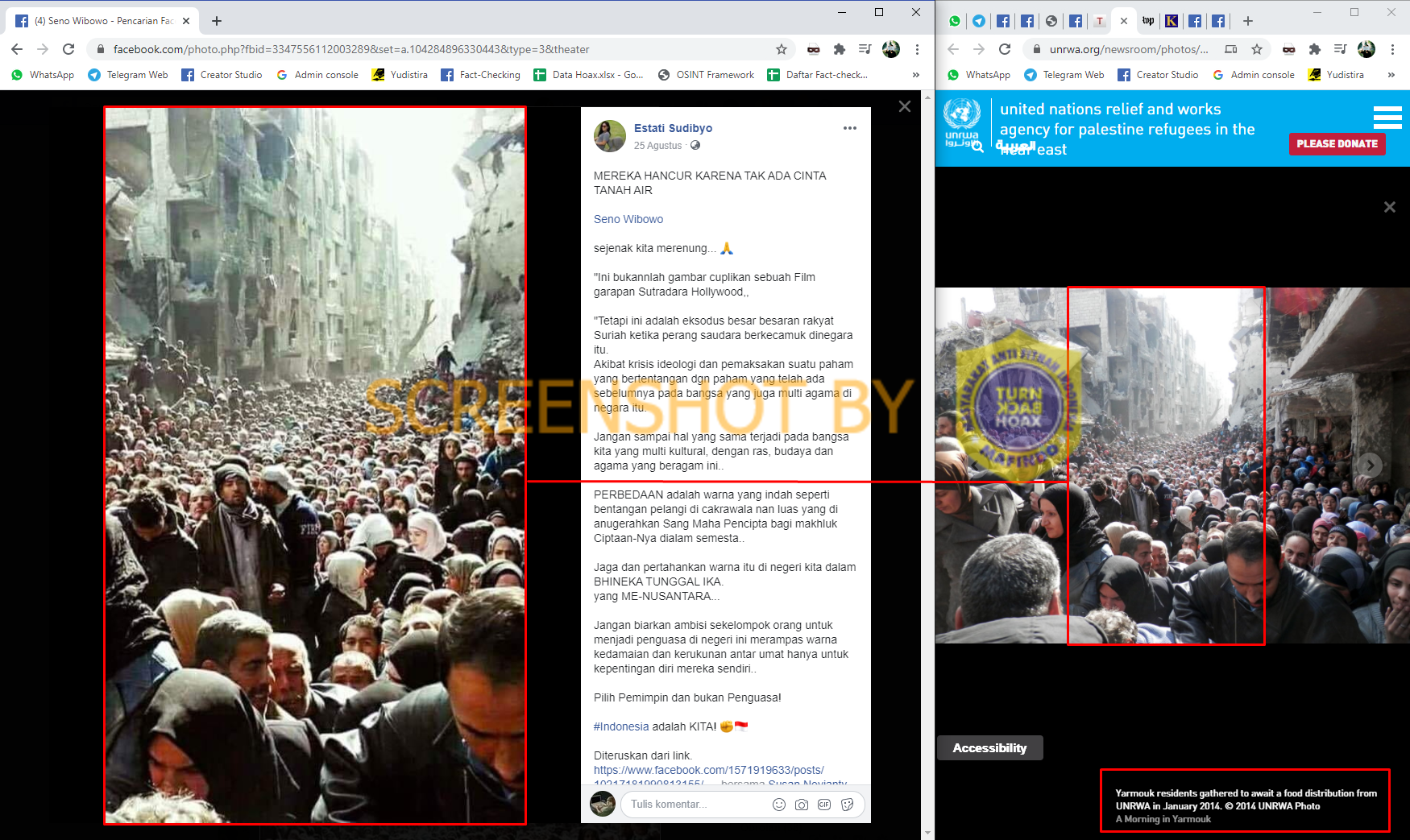The width and height of the screenshot is (1410, 840).
Task: Go to next photo in UNRWA gallery
Action: tap(1370, 465)
